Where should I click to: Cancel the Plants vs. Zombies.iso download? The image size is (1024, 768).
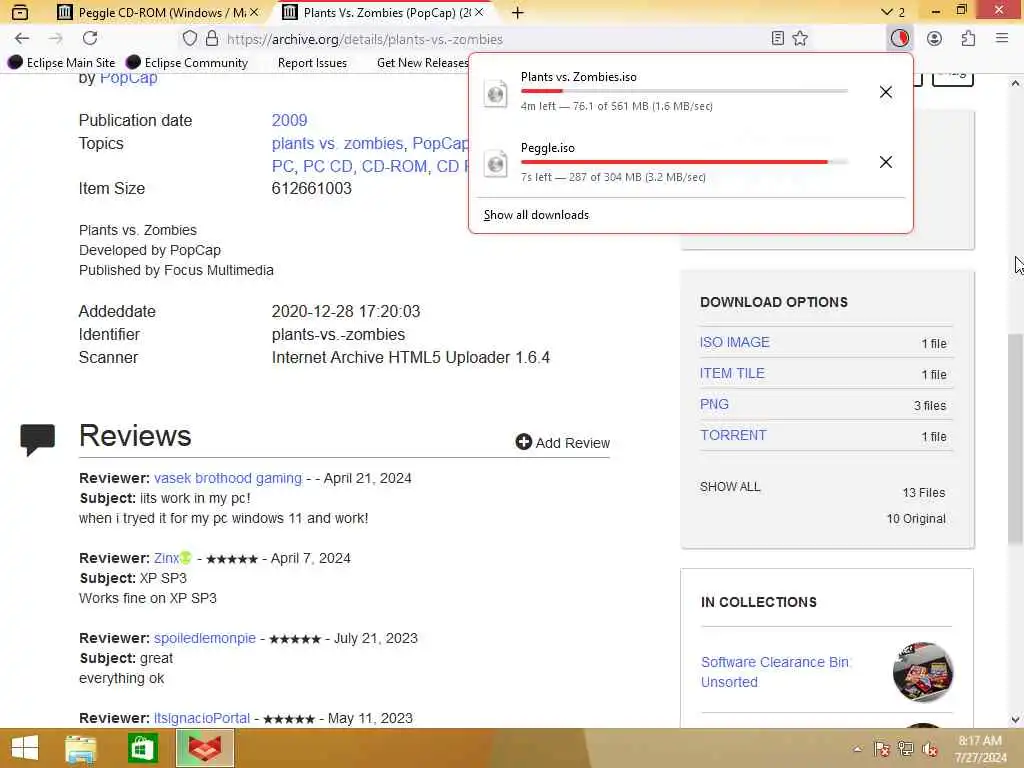[x=886, y=92]
